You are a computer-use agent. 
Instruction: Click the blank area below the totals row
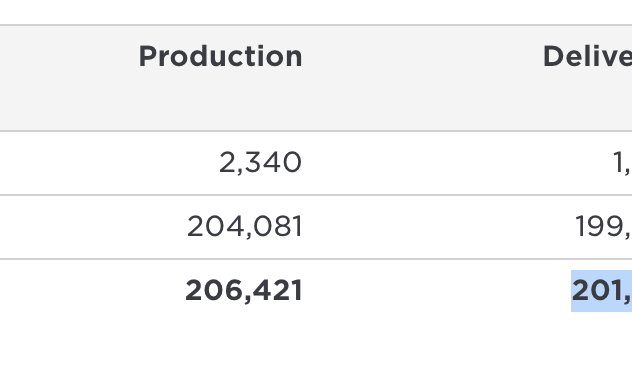pos(316,347)
